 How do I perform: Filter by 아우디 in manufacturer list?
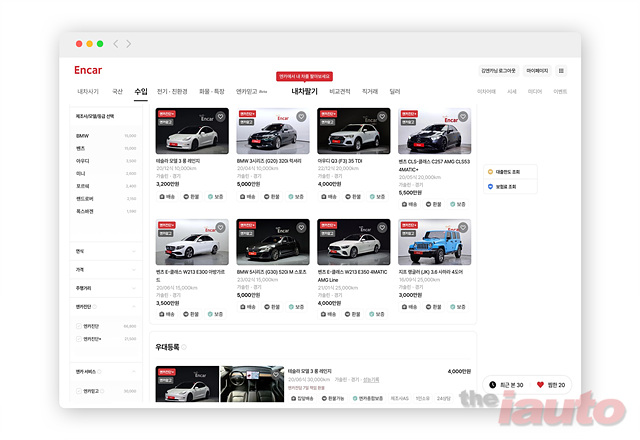[x=82, y=161]
